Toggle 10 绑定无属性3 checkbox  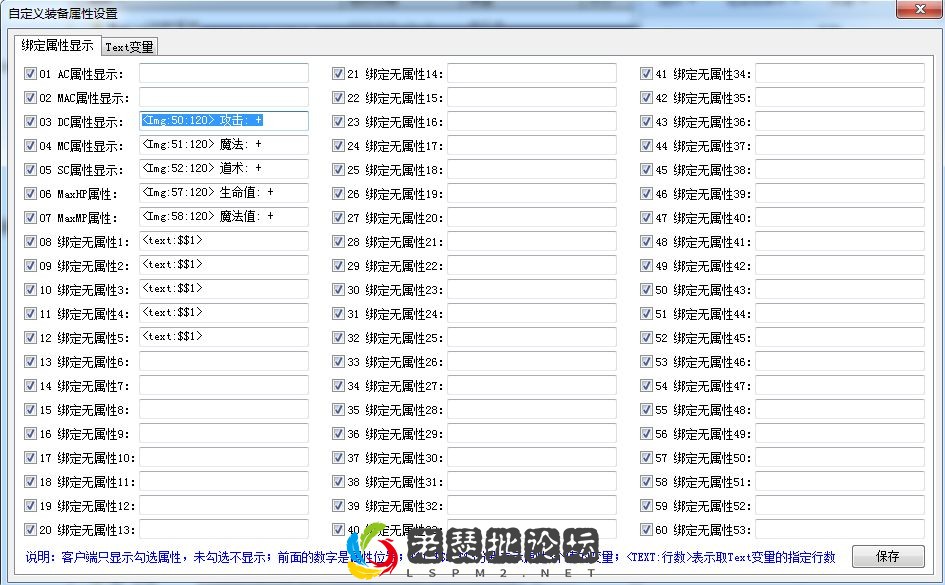pos(30,290)
